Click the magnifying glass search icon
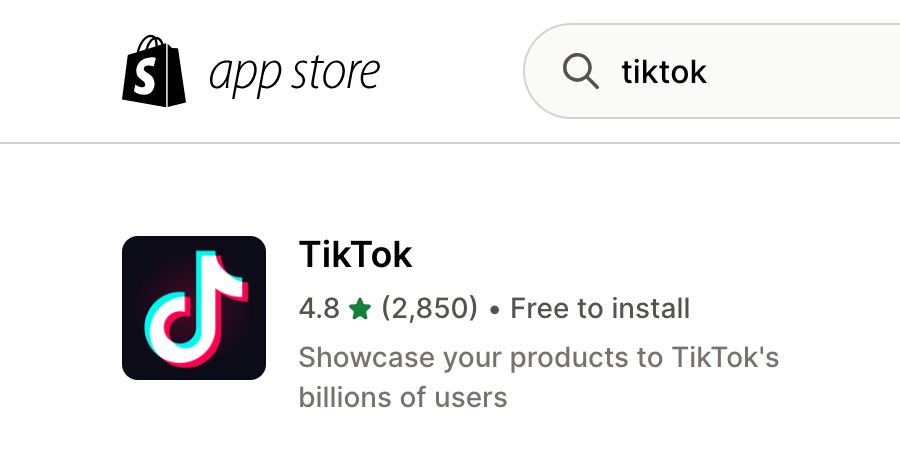The height and width of the screenshot is (470, 900). click(580, 71)
